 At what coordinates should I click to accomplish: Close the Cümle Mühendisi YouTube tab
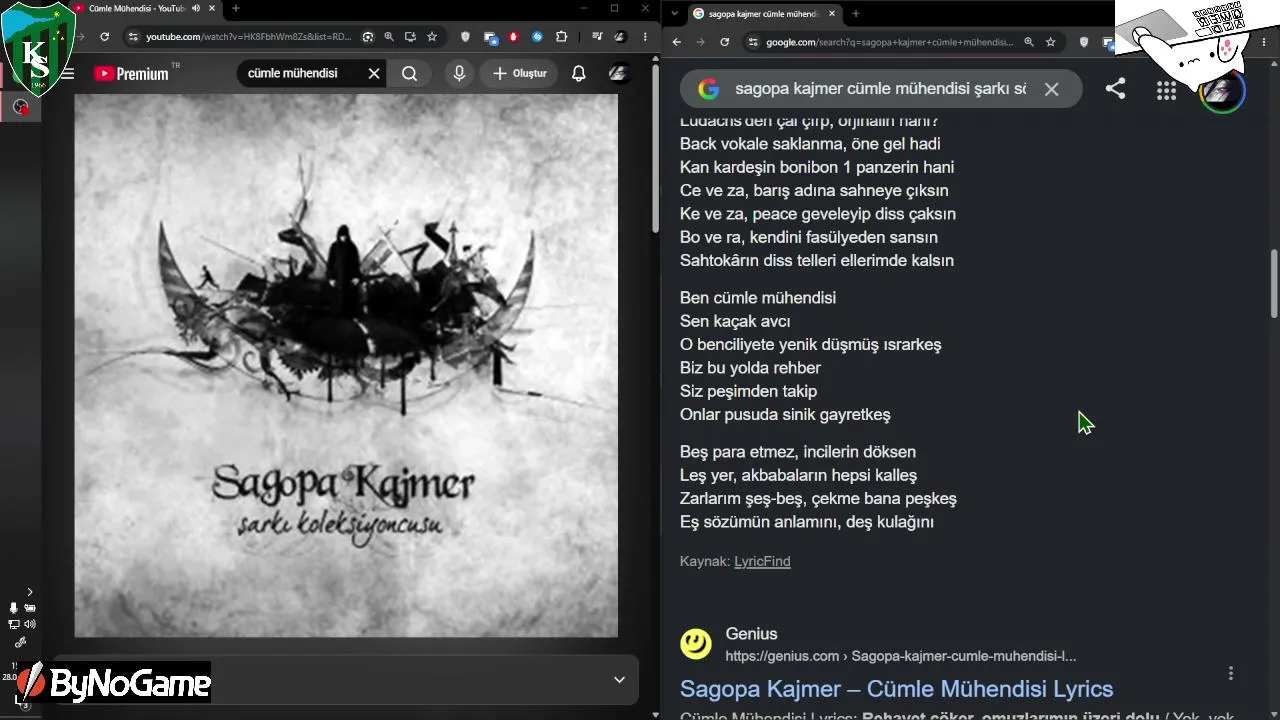click(x=212, y=9)
